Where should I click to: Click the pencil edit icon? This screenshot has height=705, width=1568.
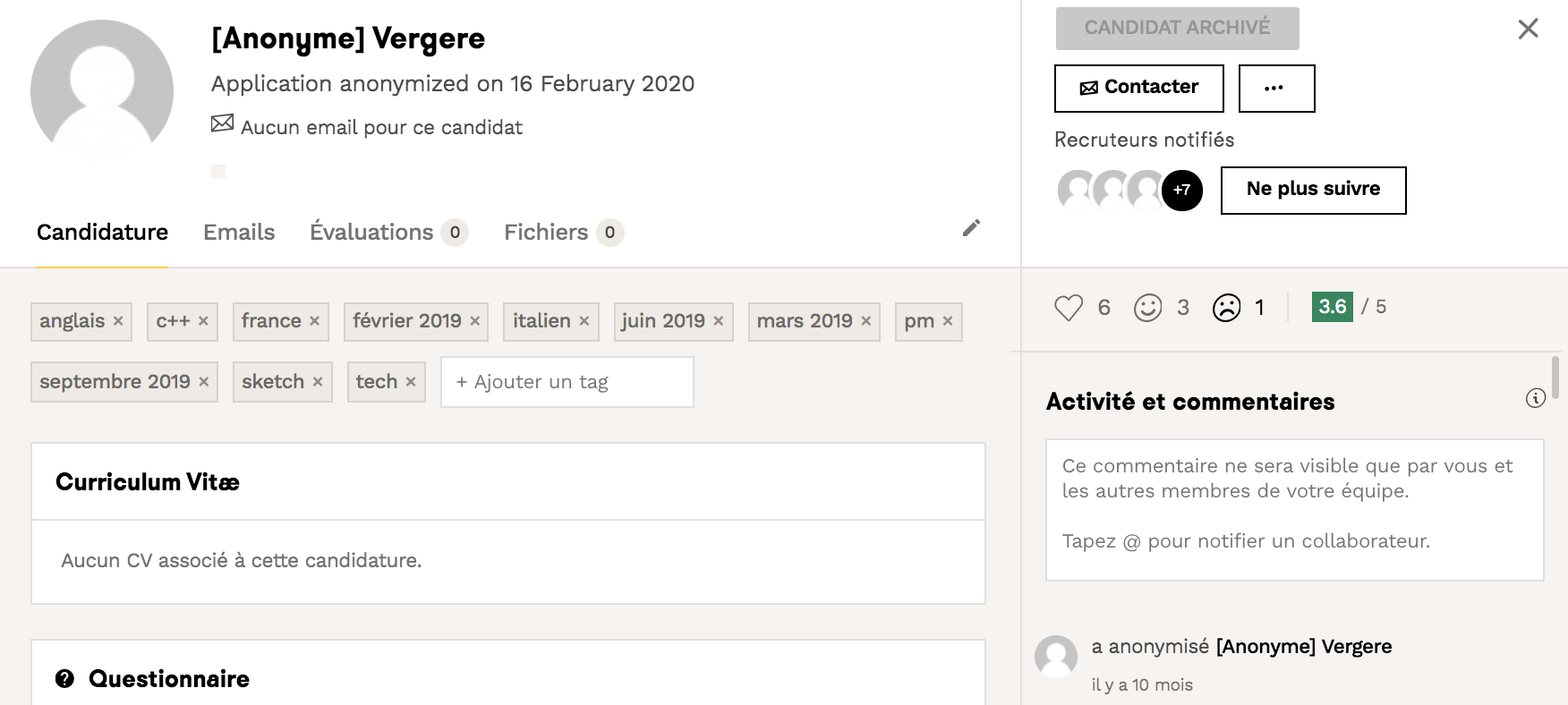coord(971,228)
